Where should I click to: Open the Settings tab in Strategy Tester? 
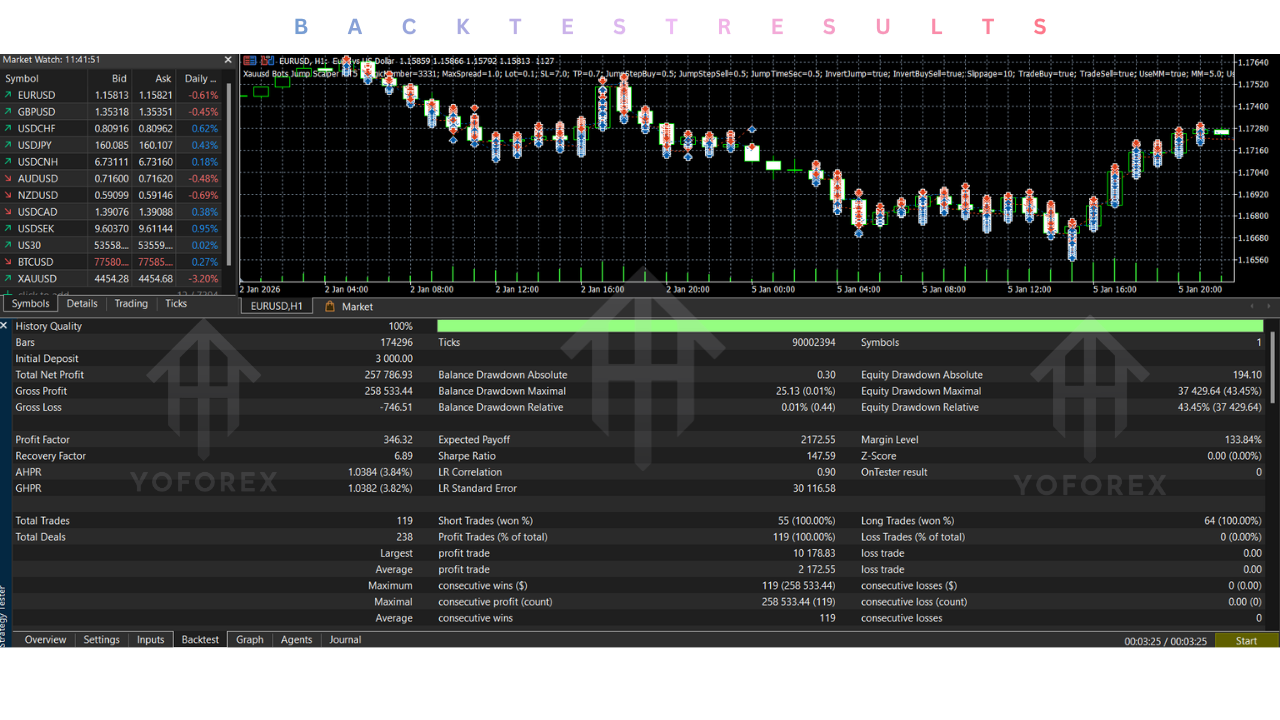[101, 640]
